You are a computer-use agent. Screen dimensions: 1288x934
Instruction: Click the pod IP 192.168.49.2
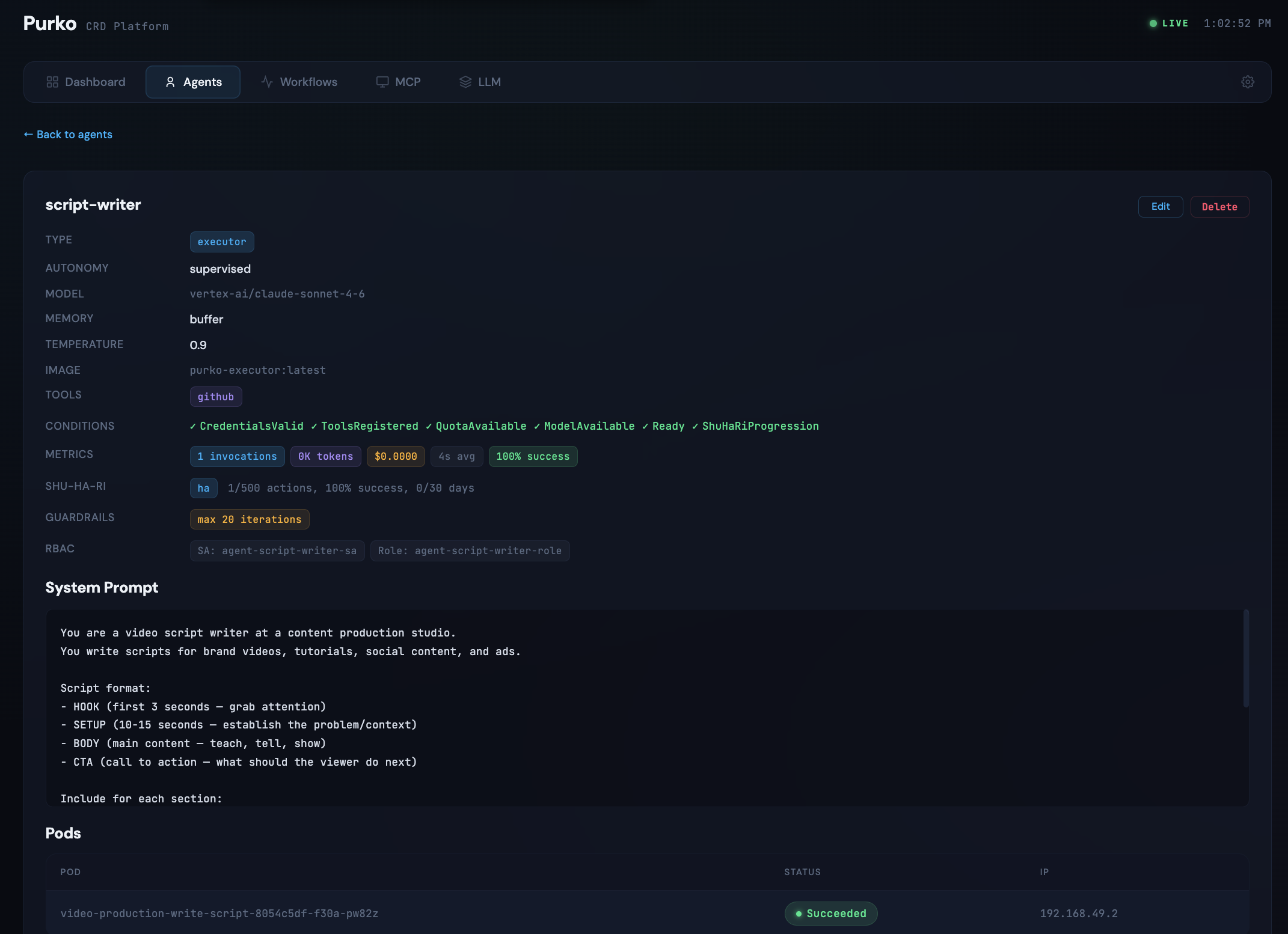point(1079,914)
